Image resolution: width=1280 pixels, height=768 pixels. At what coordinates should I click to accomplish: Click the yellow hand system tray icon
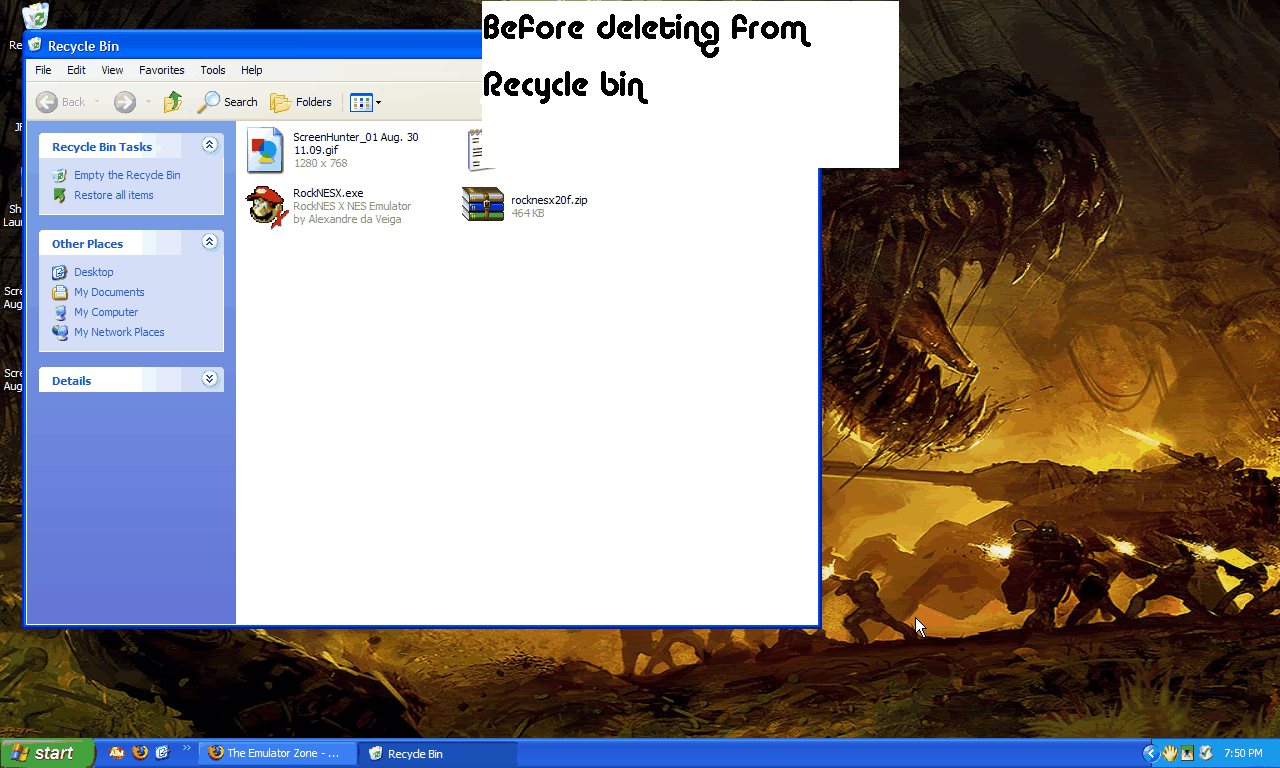tap(1169, 753)
